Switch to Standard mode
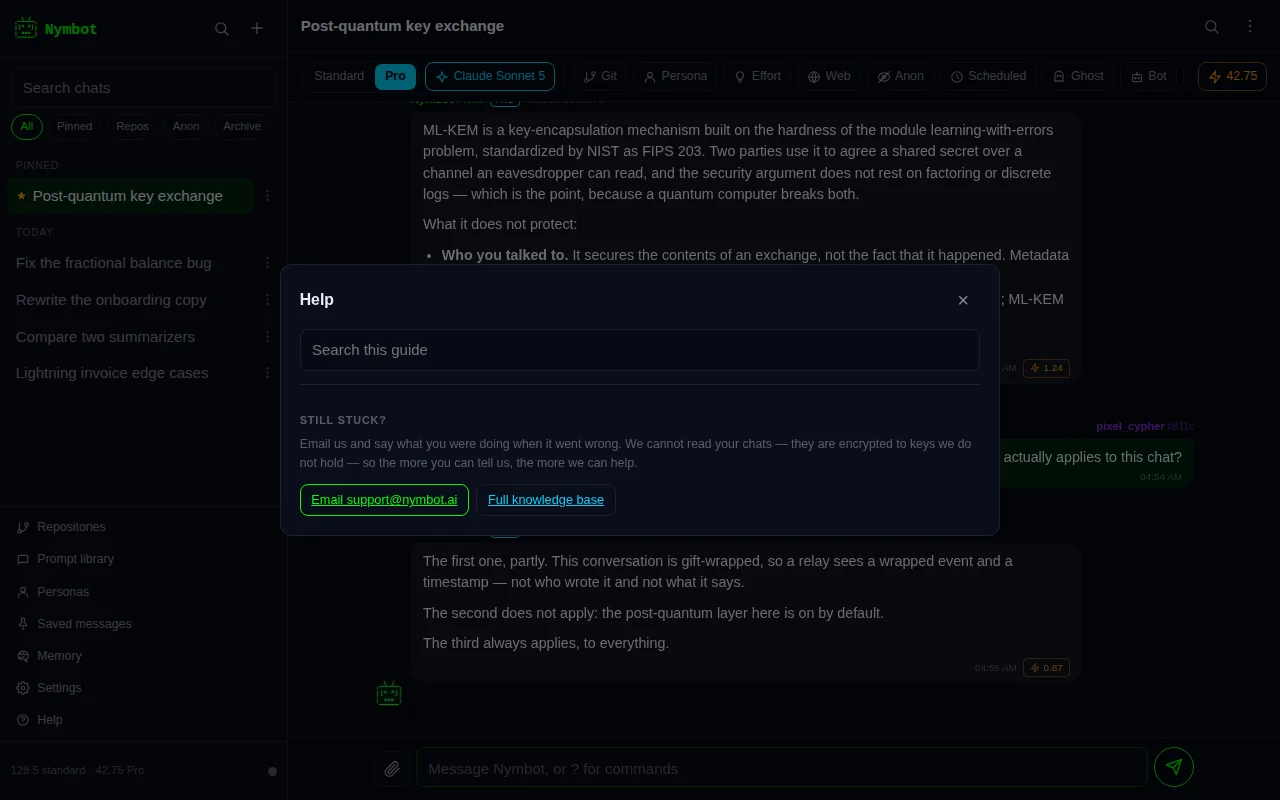 [x=339, y=76]
